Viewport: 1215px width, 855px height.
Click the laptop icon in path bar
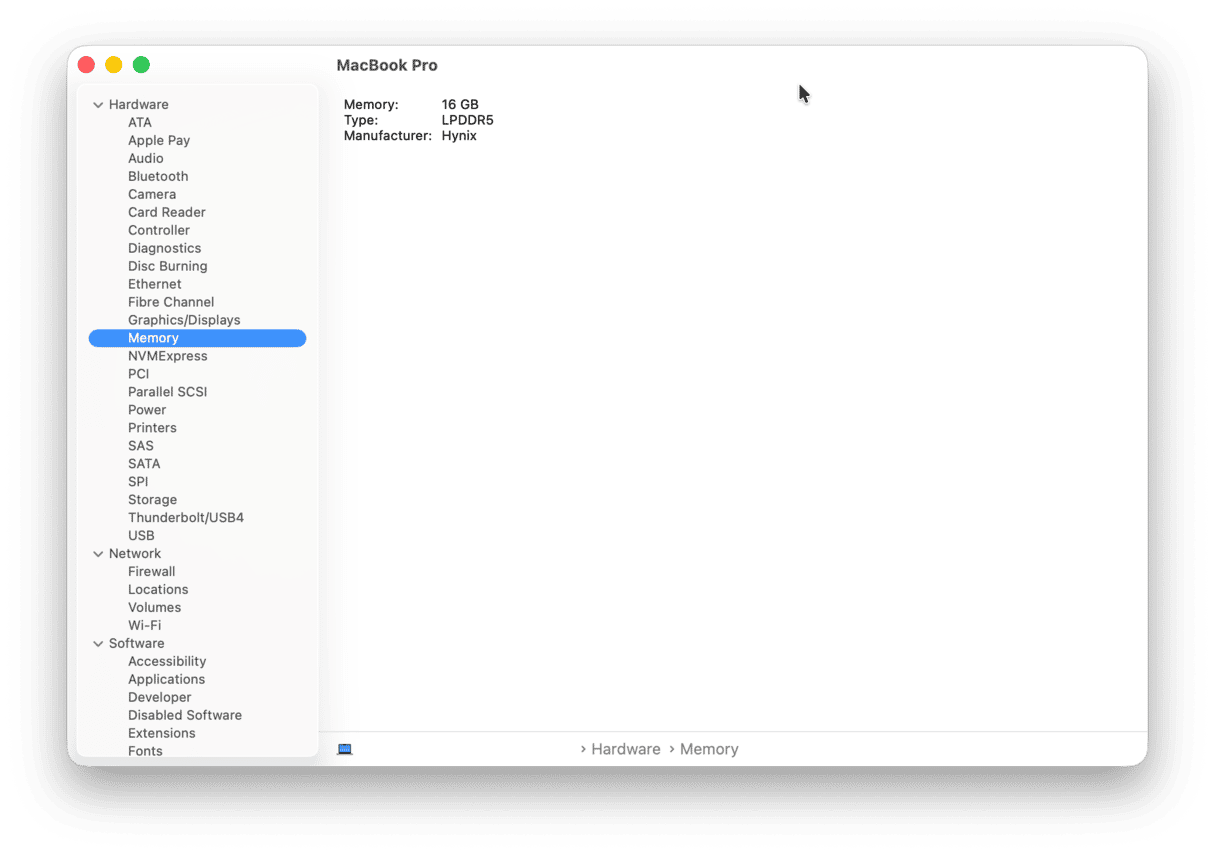tap(345, 749)
